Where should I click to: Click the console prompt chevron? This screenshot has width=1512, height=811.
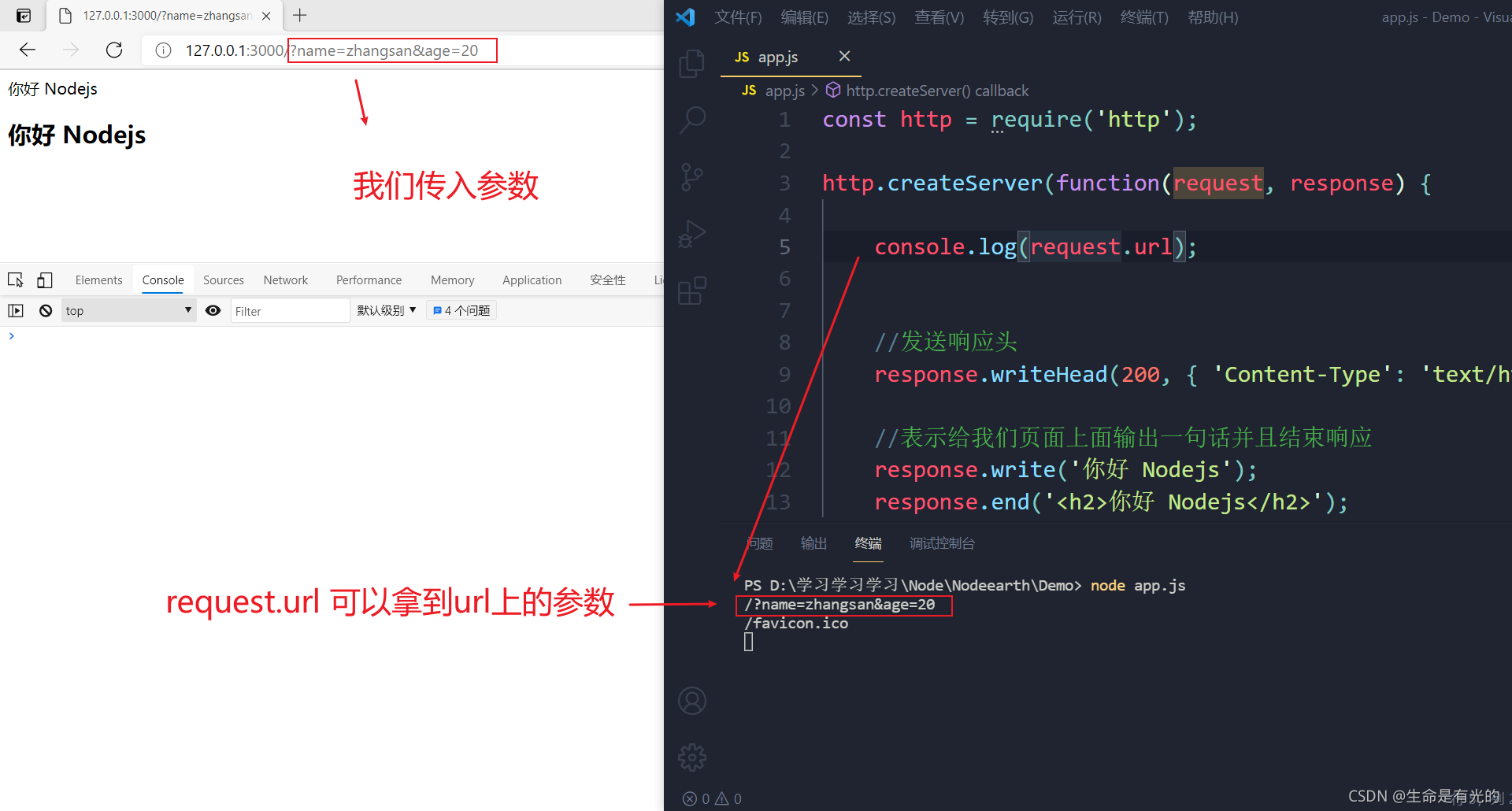pyautogui.click(x=11, y=336)
